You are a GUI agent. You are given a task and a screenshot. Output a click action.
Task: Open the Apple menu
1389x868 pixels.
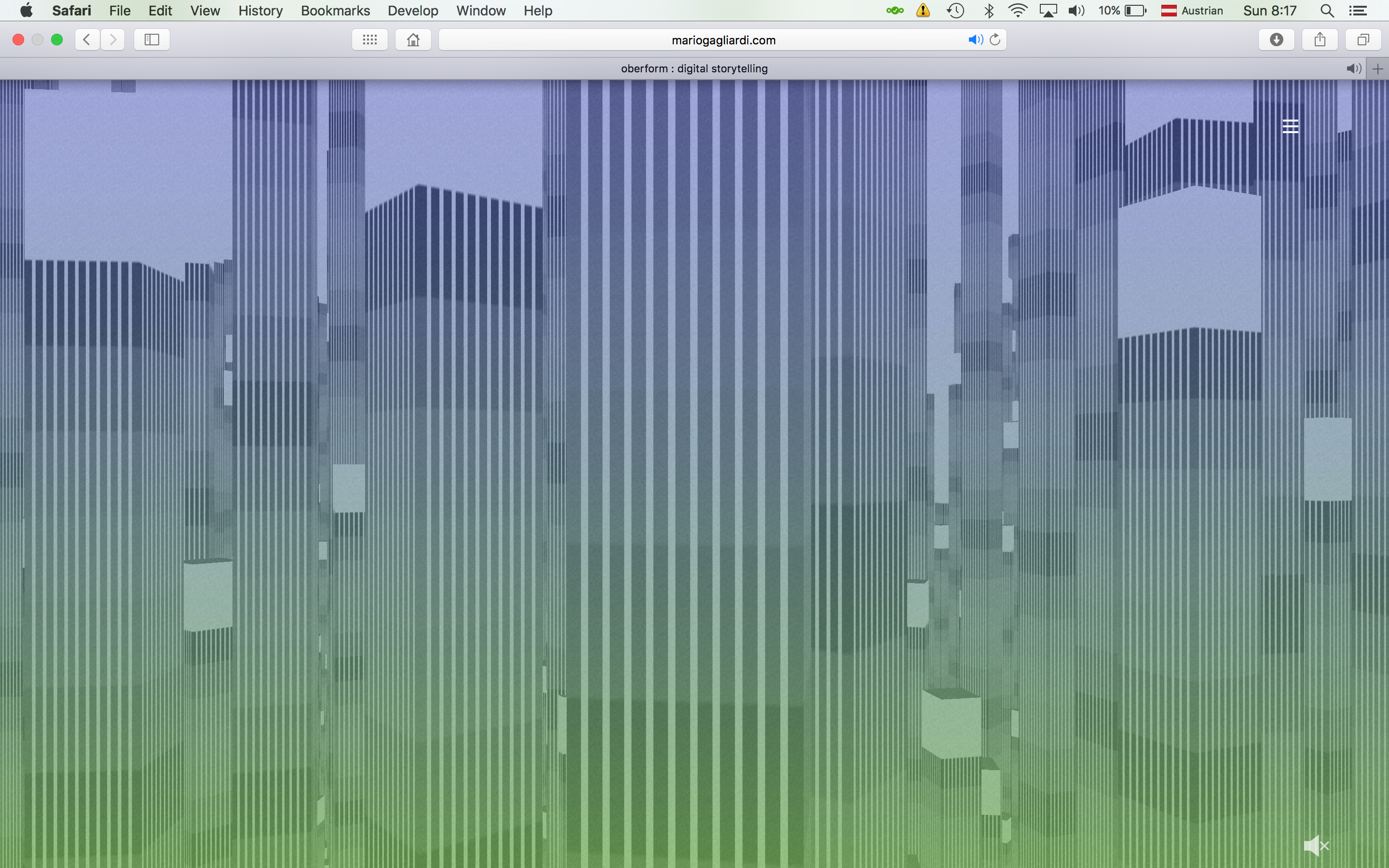tap(27, 10)
